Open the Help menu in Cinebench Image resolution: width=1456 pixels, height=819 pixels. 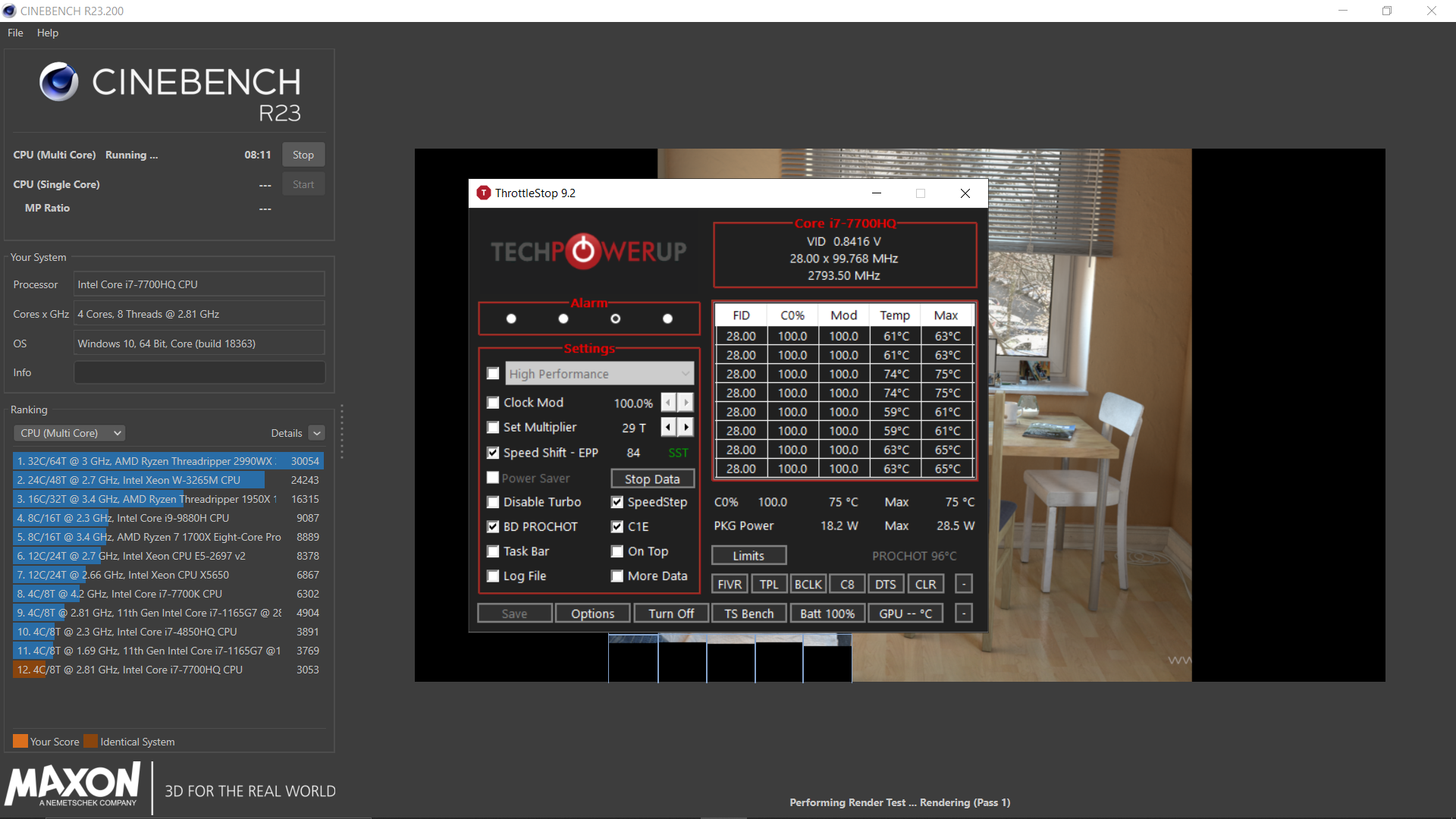point(47,33)
